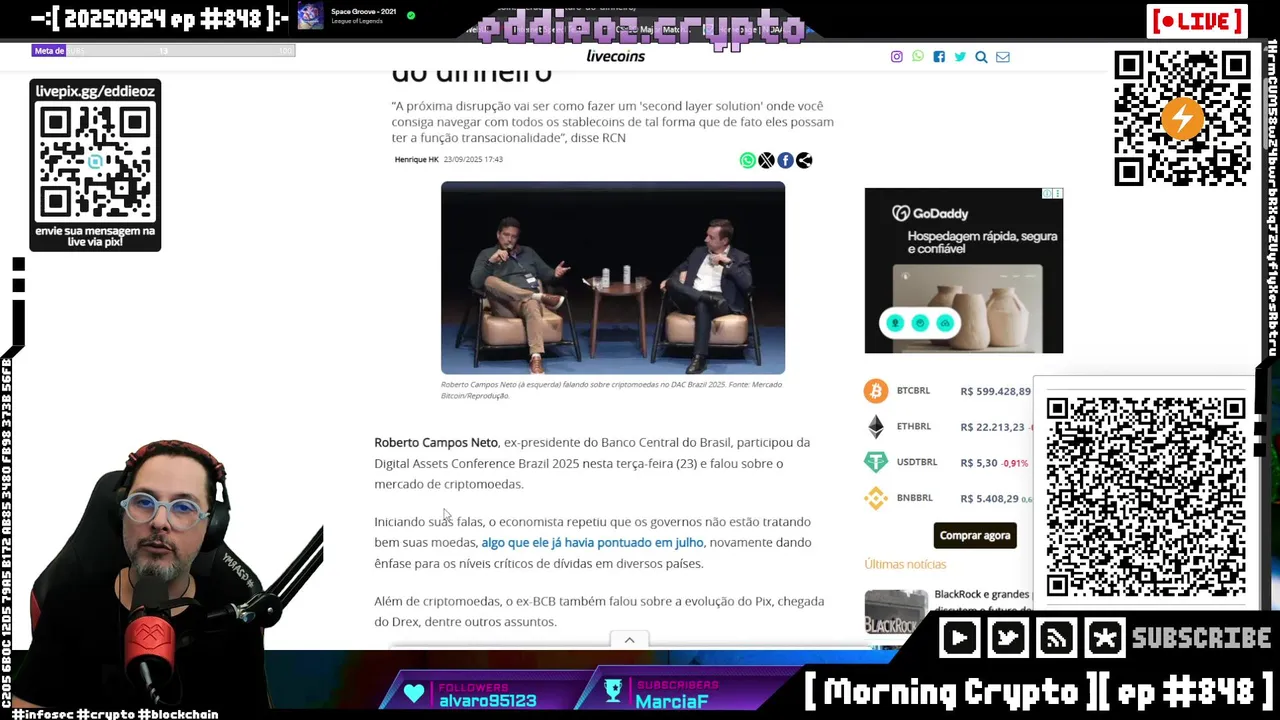Click the BNB BNBBRL coin icon

876,498
